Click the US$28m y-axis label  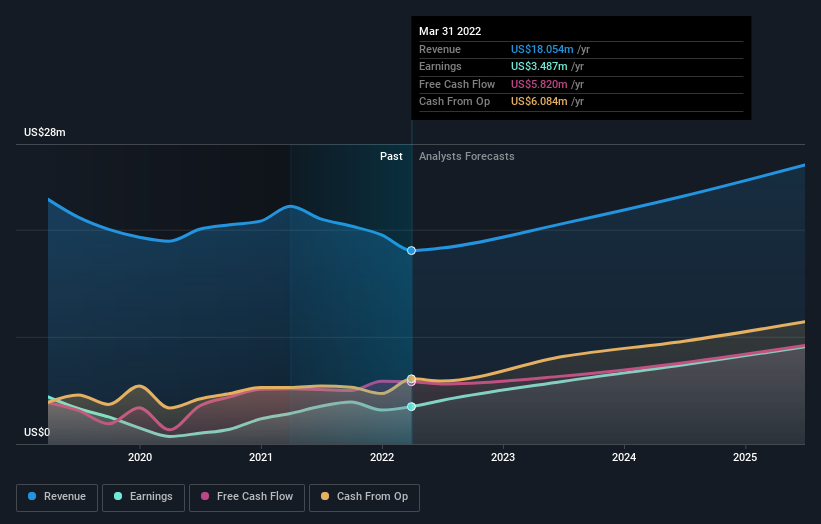click(x=45, y=132)
